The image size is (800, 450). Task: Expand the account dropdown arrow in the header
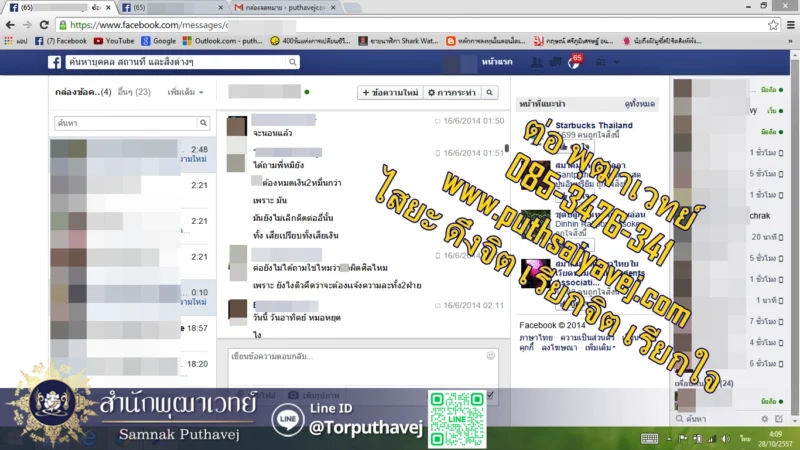(616, 62)
